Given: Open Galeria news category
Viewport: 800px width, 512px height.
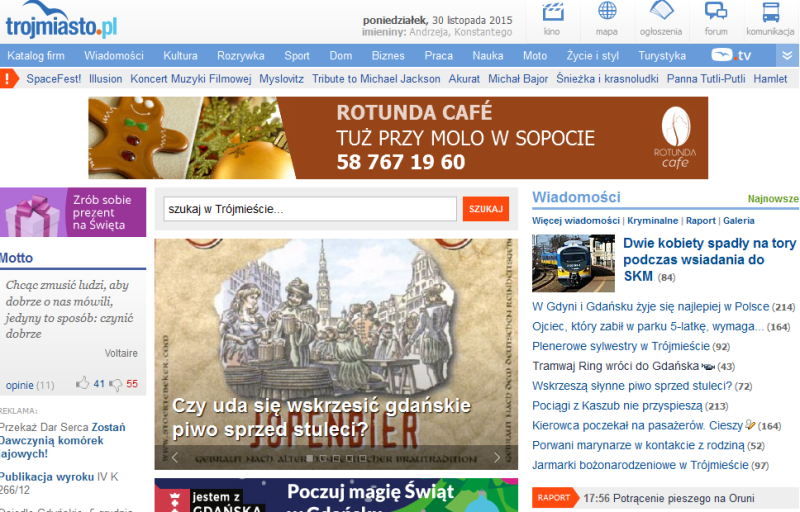Looking at the screenshot, I should tap(738, 221).
